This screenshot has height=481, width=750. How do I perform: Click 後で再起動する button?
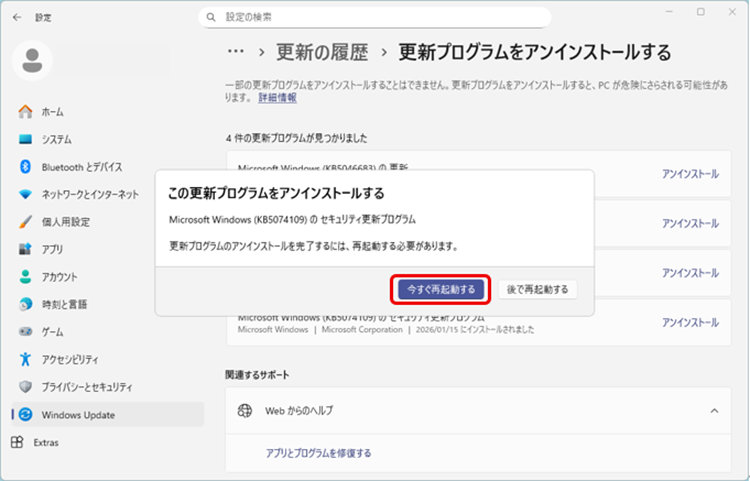(537, 289)
